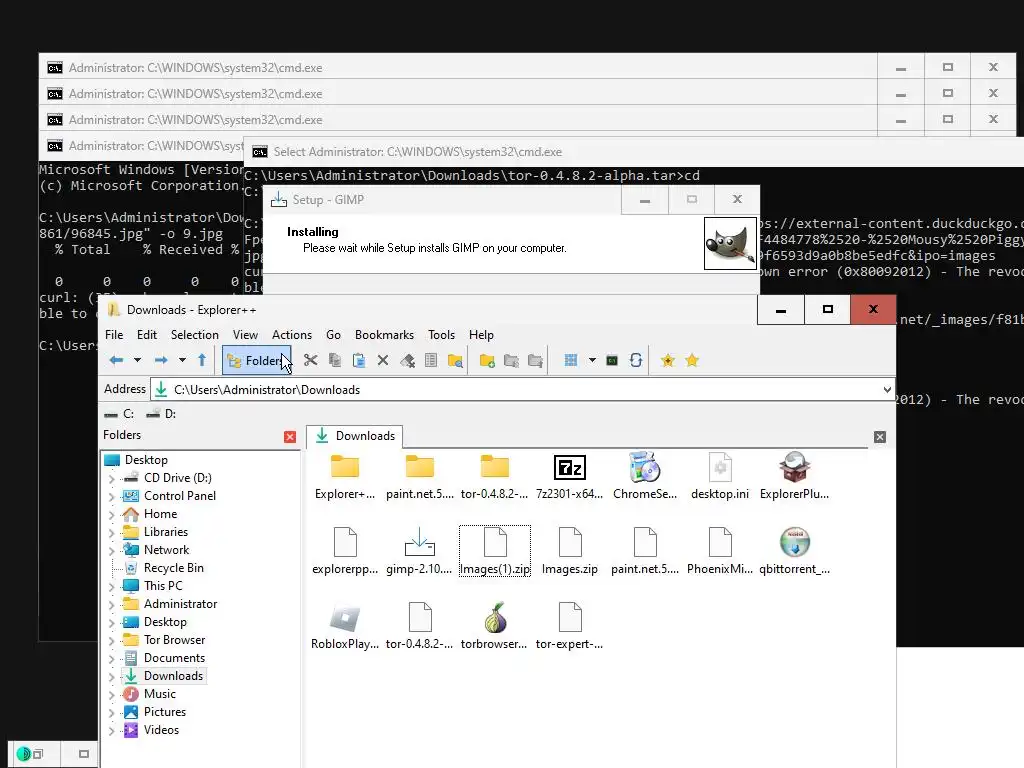Click the permanent delete icon
1024x768 pixels.
pyautogui.click(x=408, y=360)
